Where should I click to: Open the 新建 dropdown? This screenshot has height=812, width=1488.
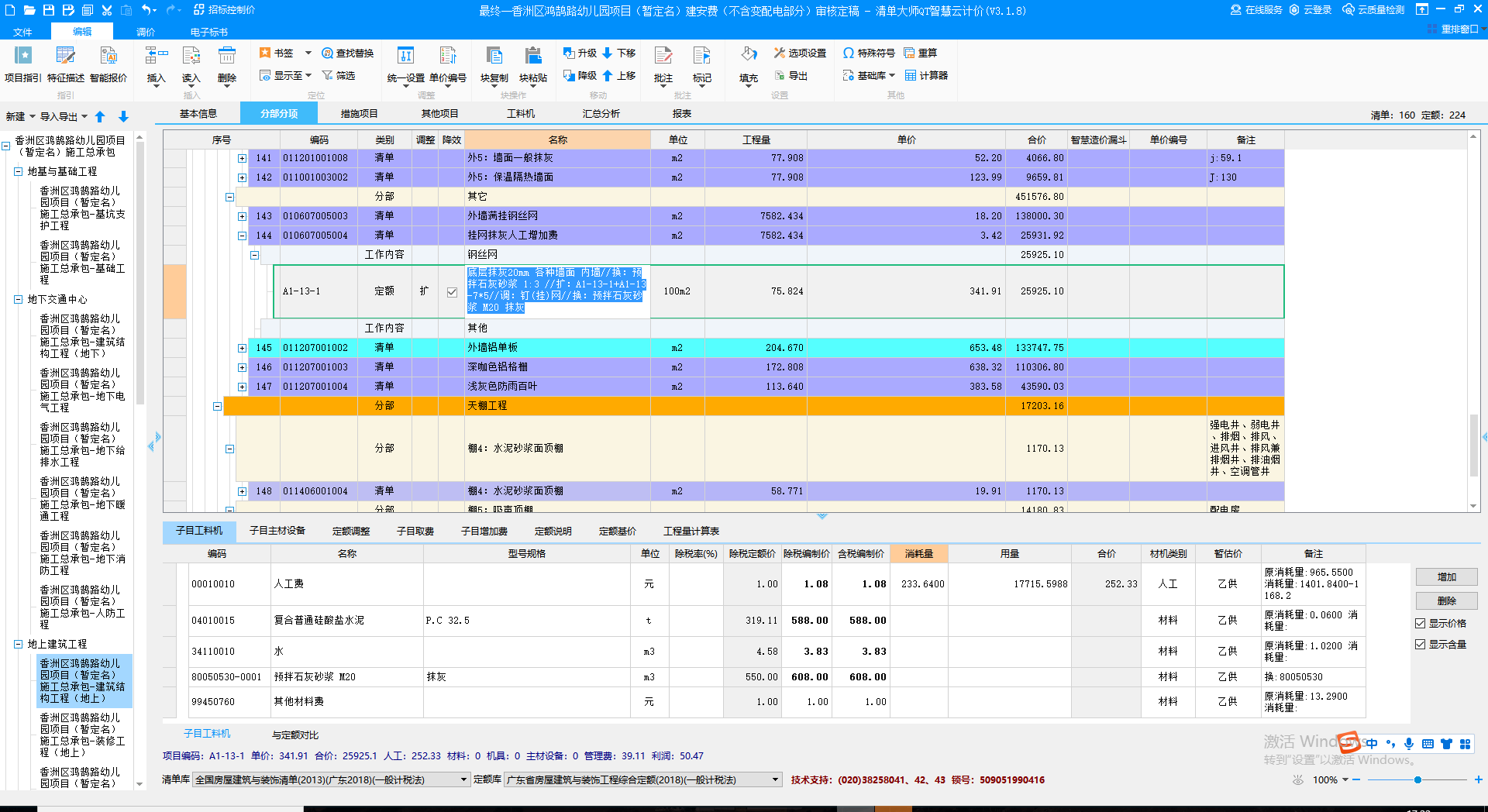click(21, 116)
